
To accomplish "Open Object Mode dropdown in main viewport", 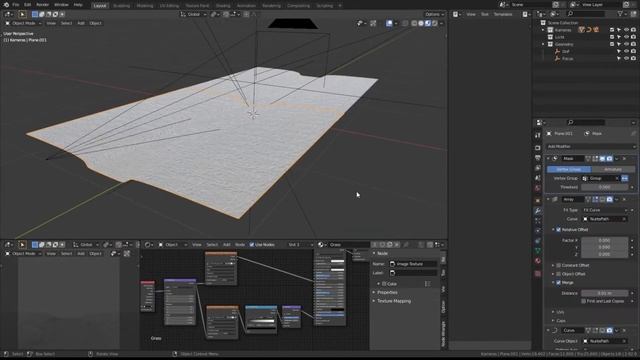I will 23,23.
